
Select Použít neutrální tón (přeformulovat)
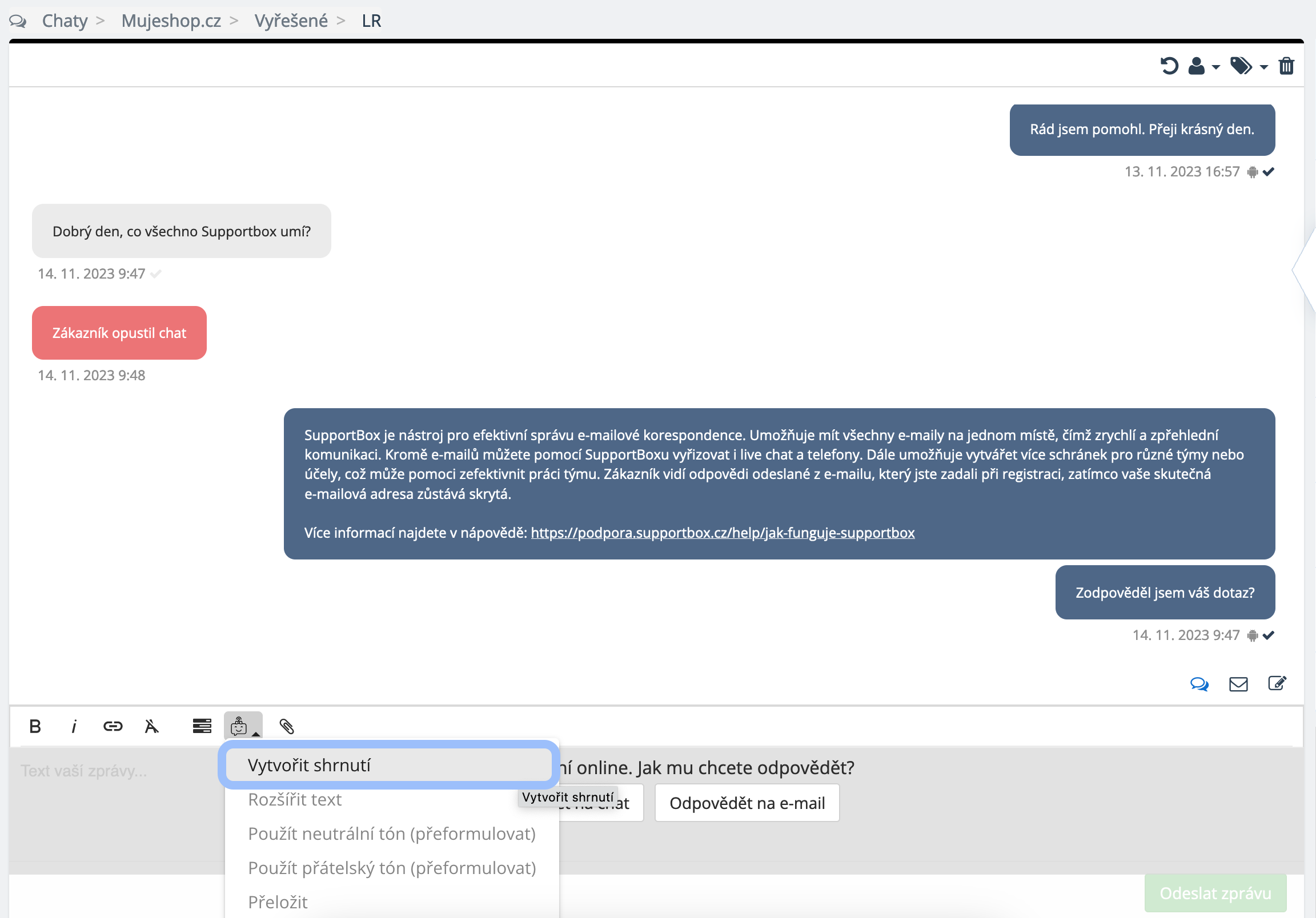(392, 834)
